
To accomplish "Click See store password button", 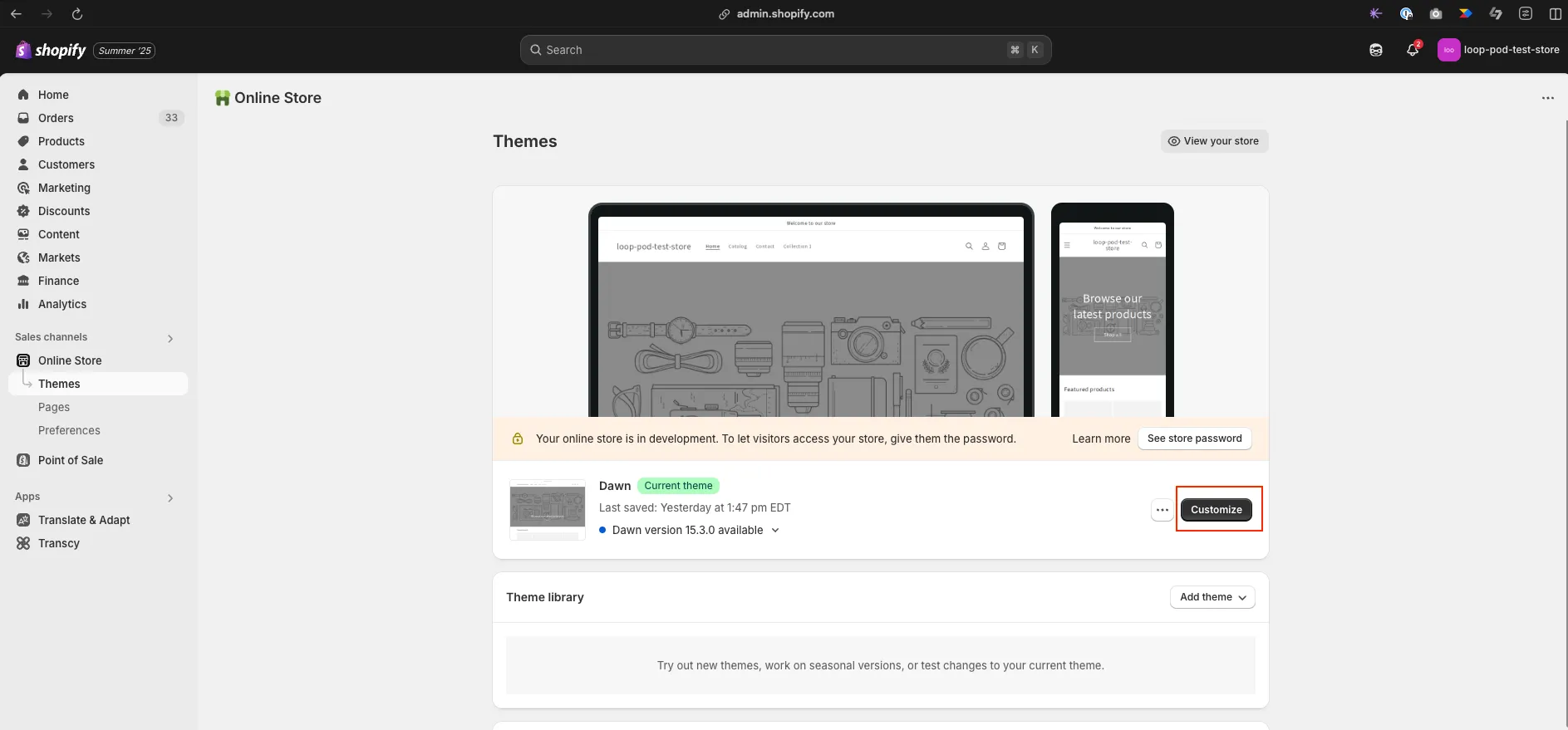I will pyautogui.click(x=1194, y=438).
